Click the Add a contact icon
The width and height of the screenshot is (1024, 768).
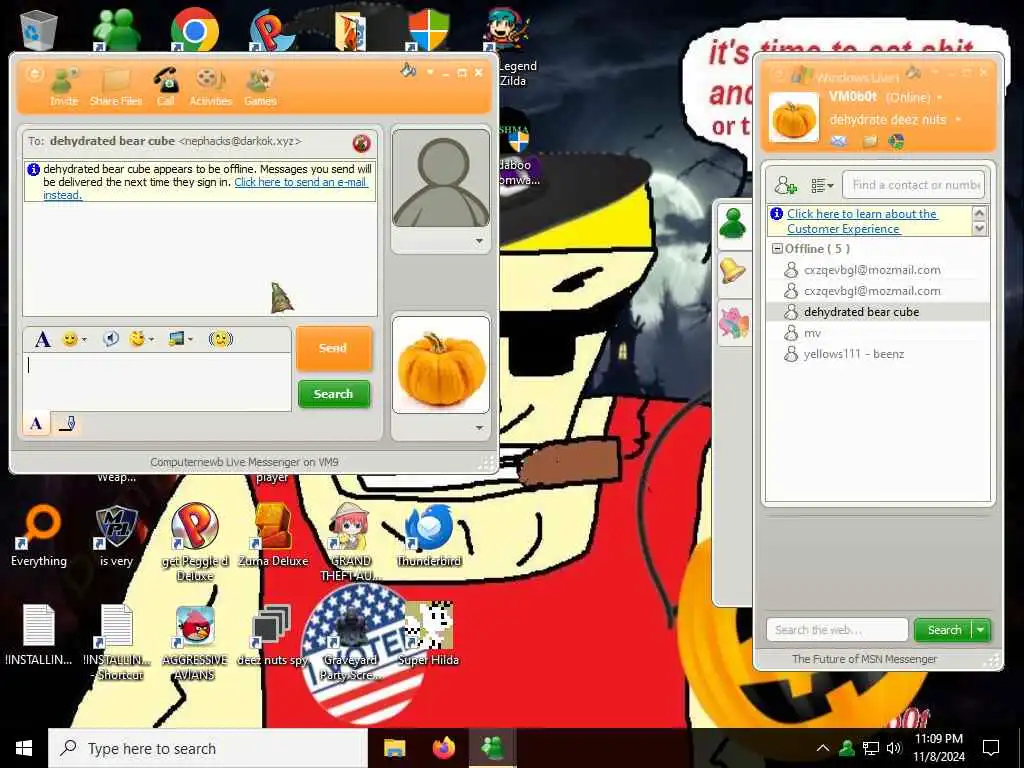(785, 185)
